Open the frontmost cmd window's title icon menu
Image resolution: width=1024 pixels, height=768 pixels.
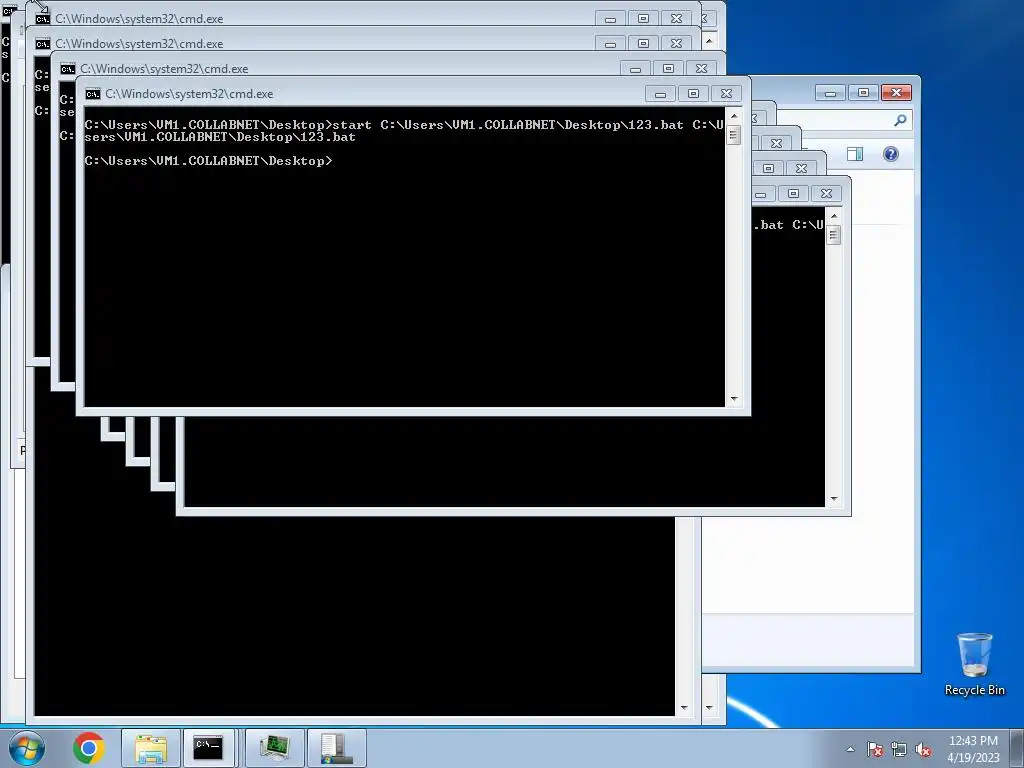(93, 94)
